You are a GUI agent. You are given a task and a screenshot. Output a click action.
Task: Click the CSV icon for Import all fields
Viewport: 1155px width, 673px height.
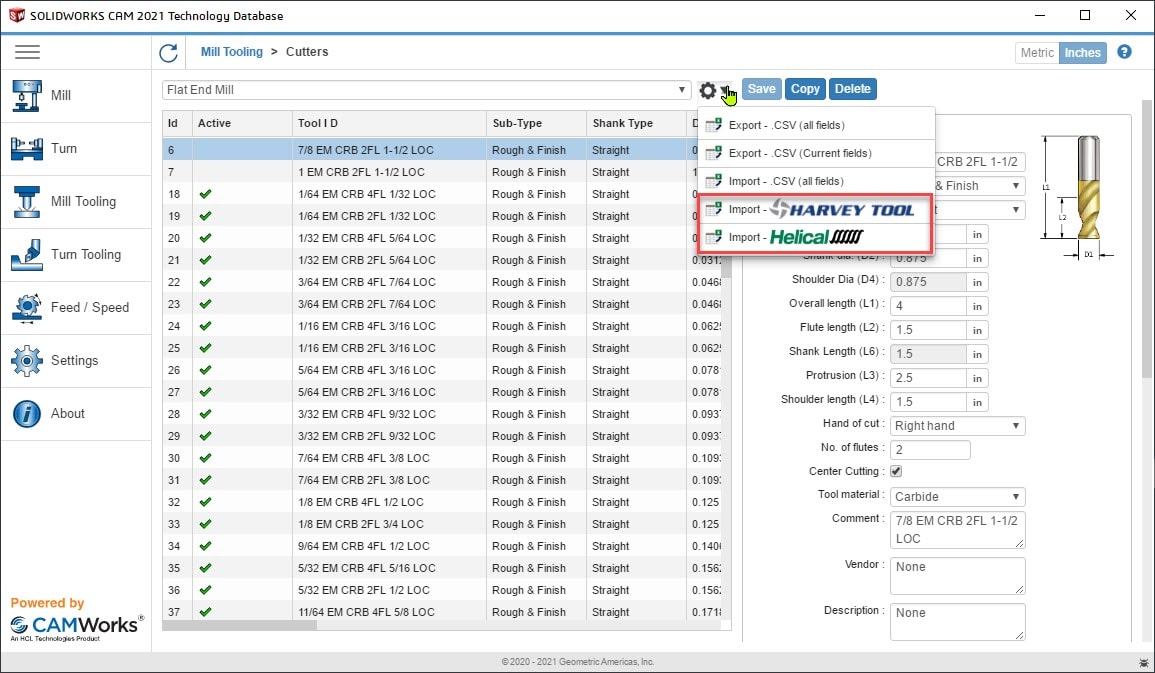713,181
